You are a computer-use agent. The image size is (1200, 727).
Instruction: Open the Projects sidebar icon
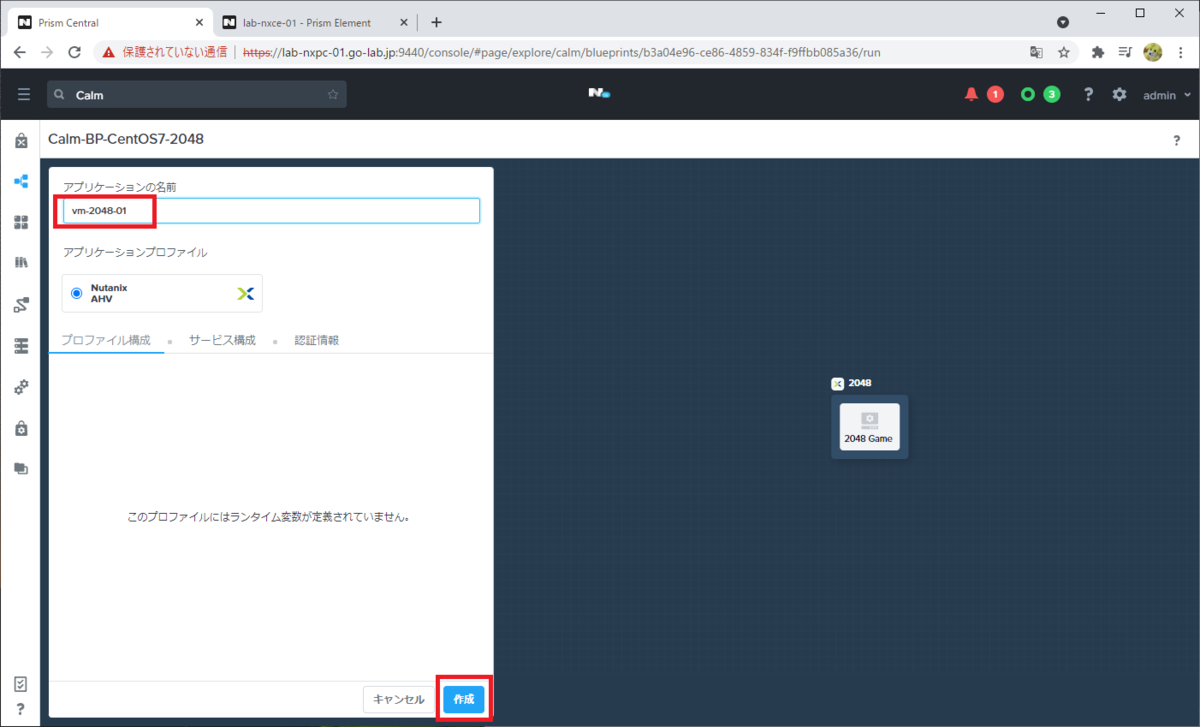coord(21,468)
